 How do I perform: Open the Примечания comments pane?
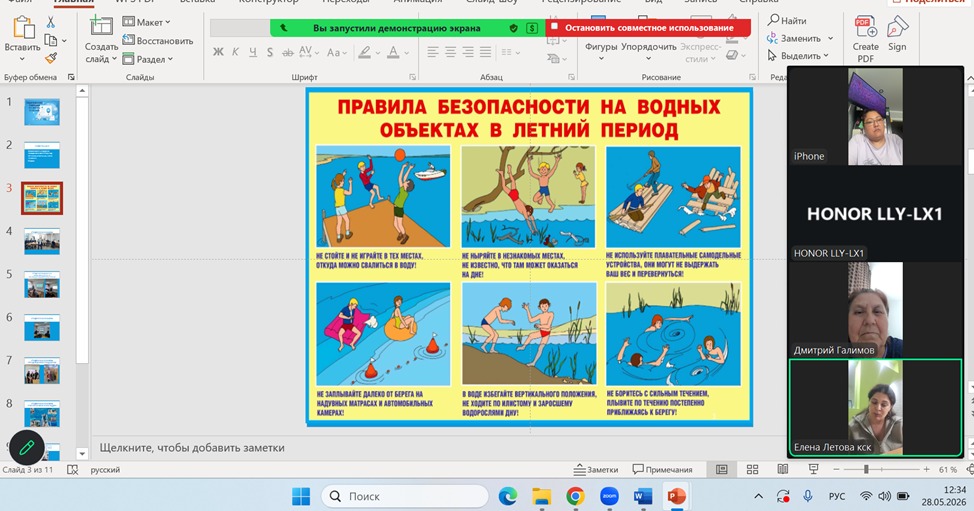coord(662,470)
